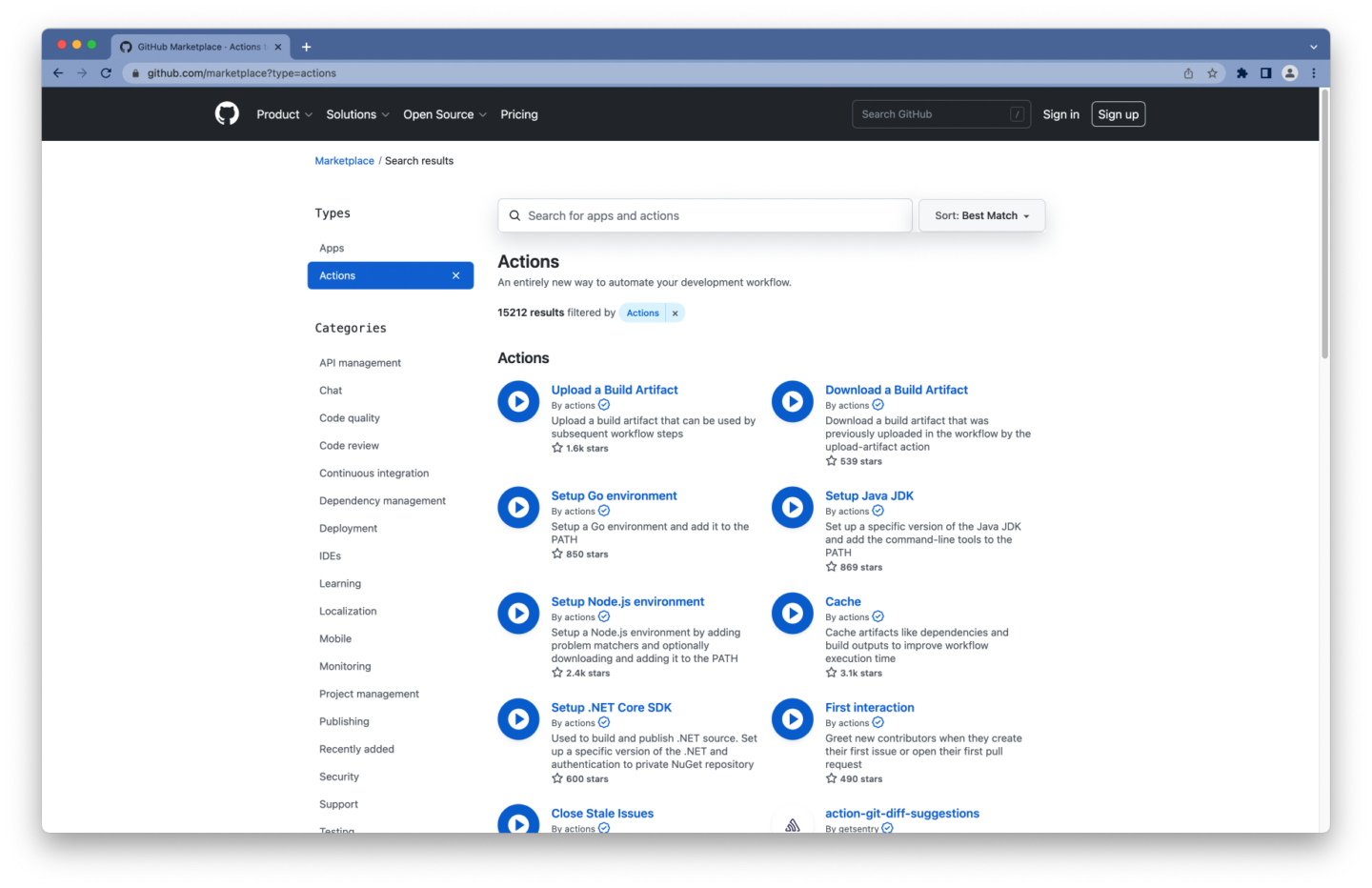Click the Search for apps and actions field
This screenshot has width=1372, height=888.
(x=705, y=215)
